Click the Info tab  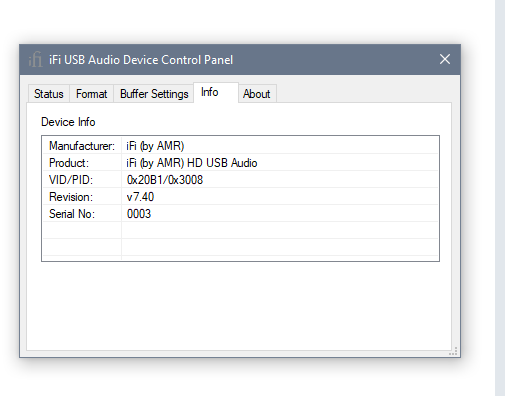pos(210,92)
